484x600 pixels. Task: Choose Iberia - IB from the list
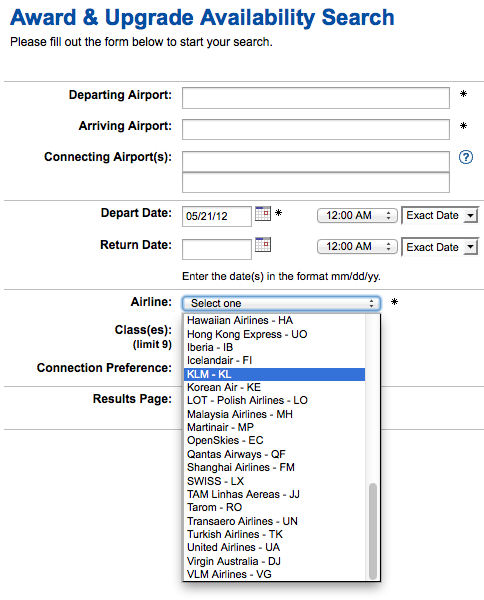pos(274,347)
